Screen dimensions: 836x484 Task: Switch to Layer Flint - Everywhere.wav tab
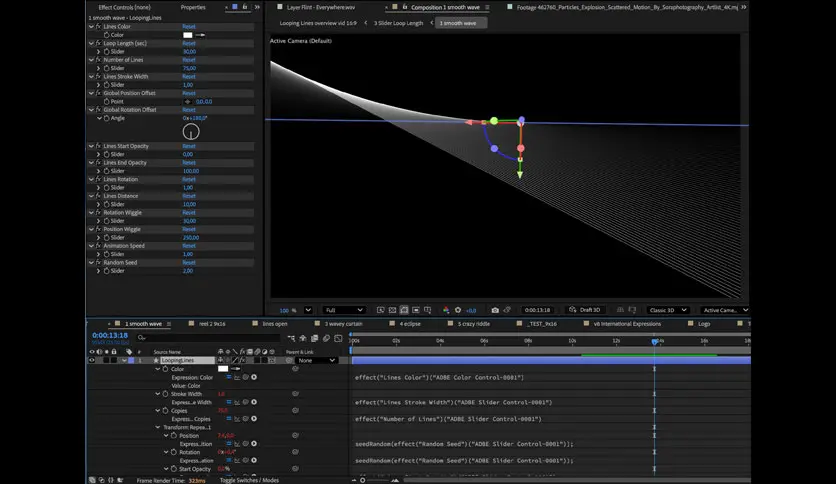click(x=320, y=7)
